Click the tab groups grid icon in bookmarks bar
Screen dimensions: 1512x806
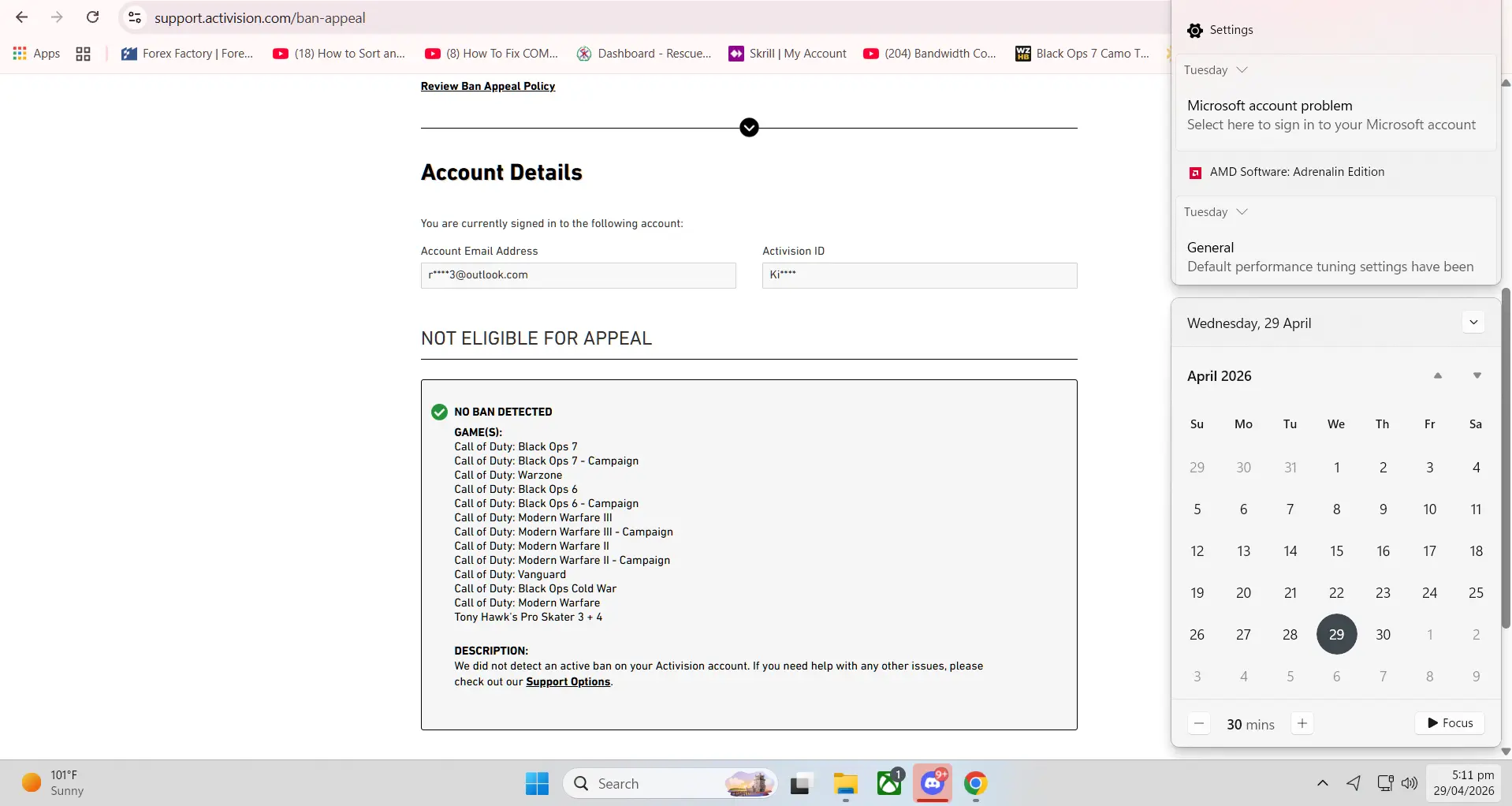pyautogui.click(x=83, y=54)
